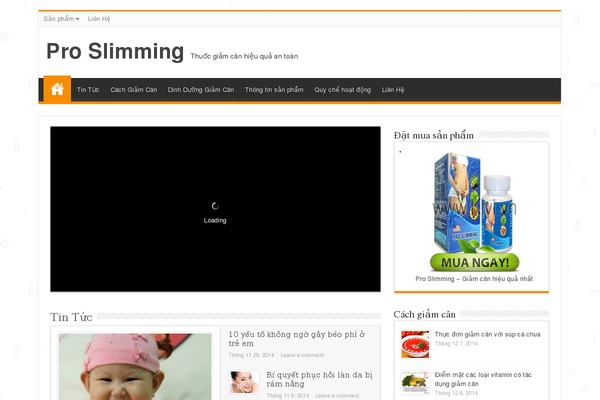Open Quy chế hoạt động menu item
600x400 pixels.
click(x=342, y=90)
